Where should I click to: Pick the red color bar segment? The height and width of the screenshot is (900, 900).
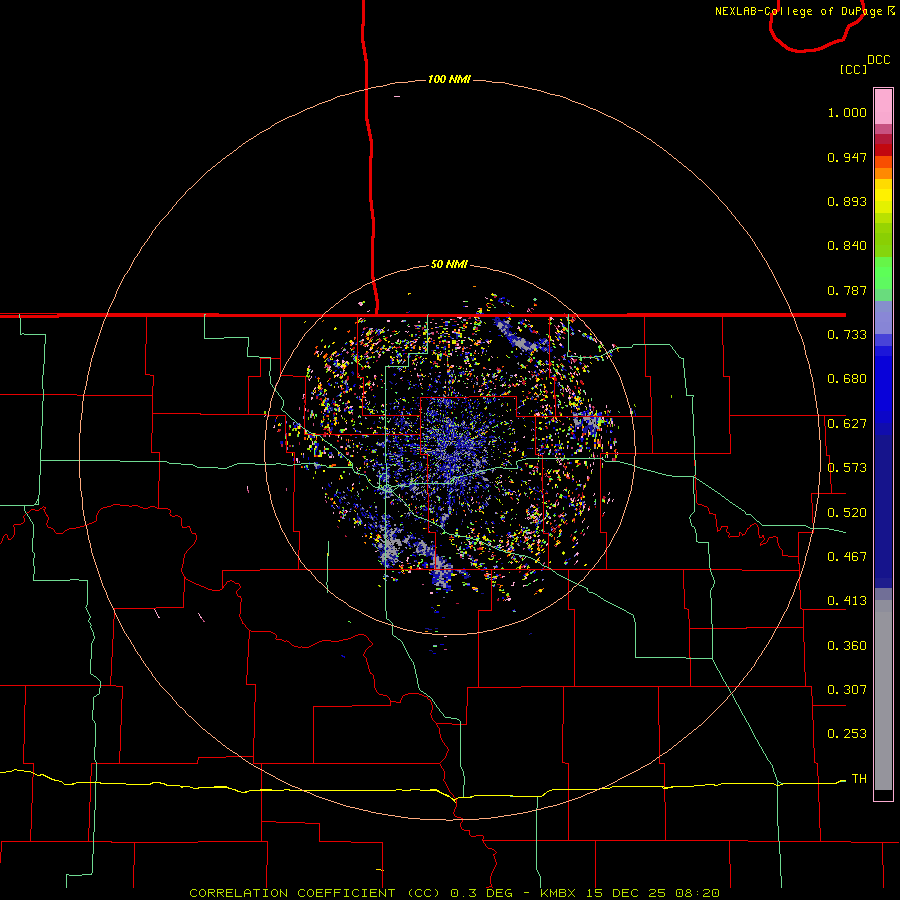tap(883, 150)
